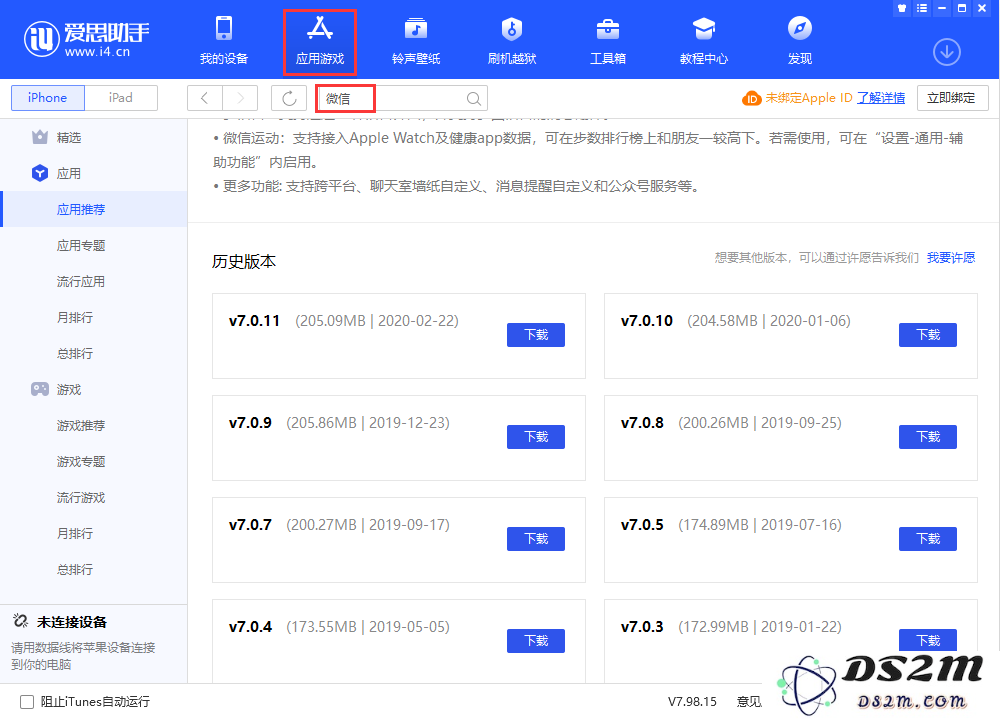The image size is (1000, 719).
Task: Click the 立即绑定 button
Action: pyautogui.click(x=952, y=98)
